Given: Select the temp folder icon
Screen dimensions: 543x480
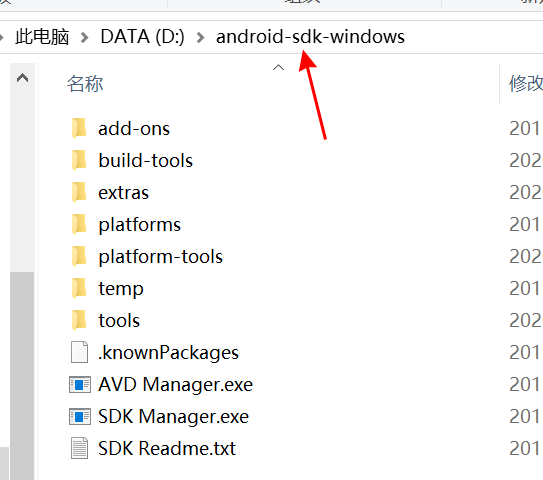Looking at the screenshot, I should pos(79,288).
